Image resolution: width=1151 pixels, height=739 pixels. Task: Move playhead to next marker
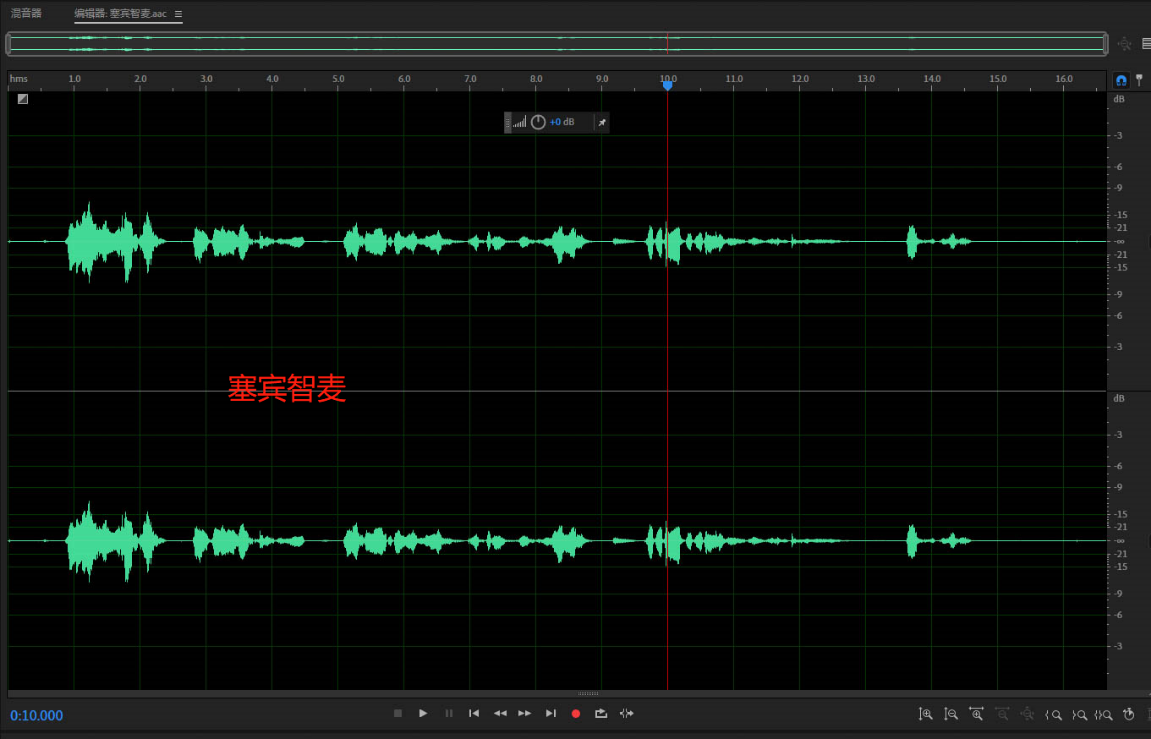[x=551, y=713]
